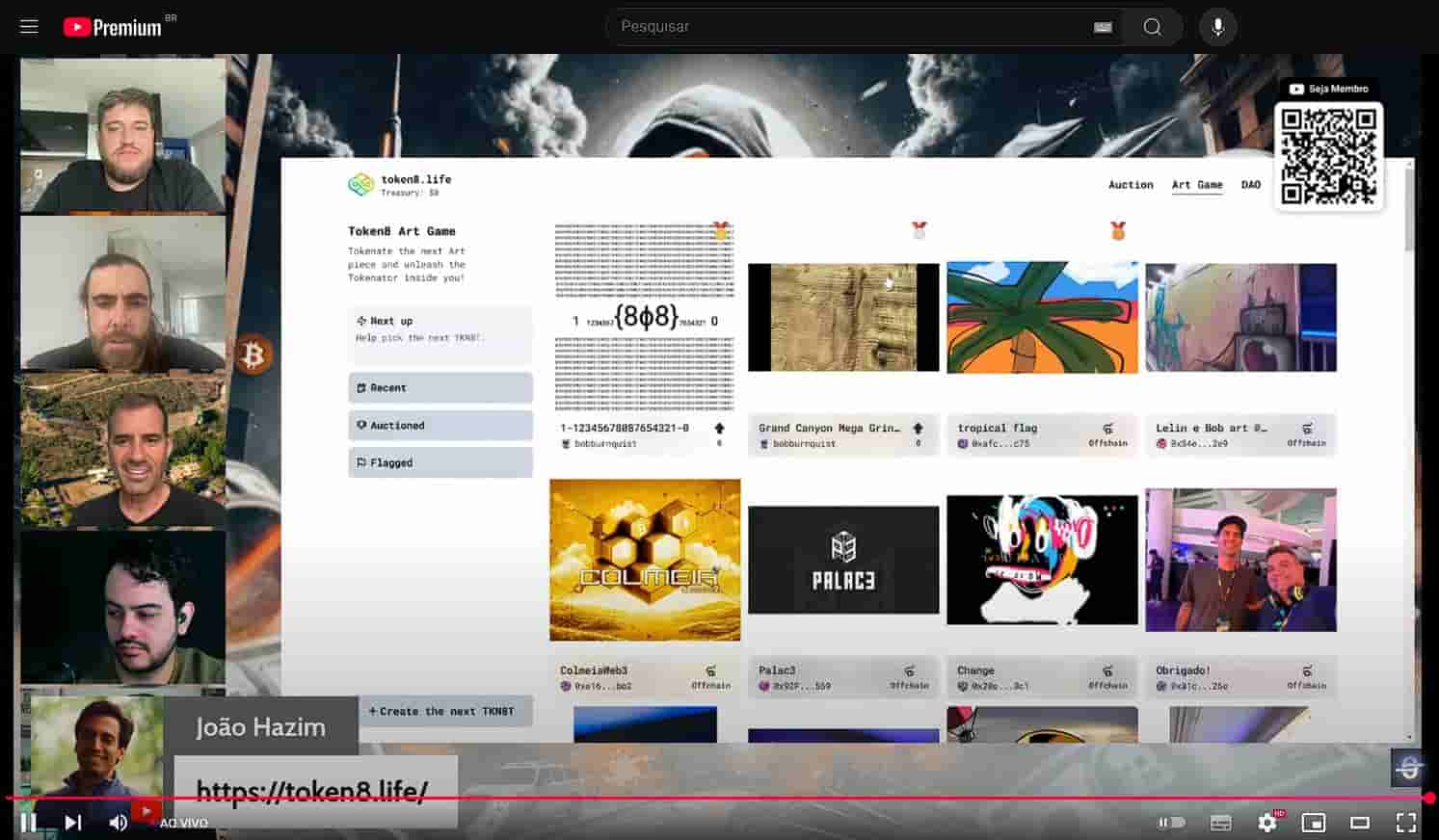
Task: Open the Obrigado! photo thumbnail
Action: point(1240,560)
